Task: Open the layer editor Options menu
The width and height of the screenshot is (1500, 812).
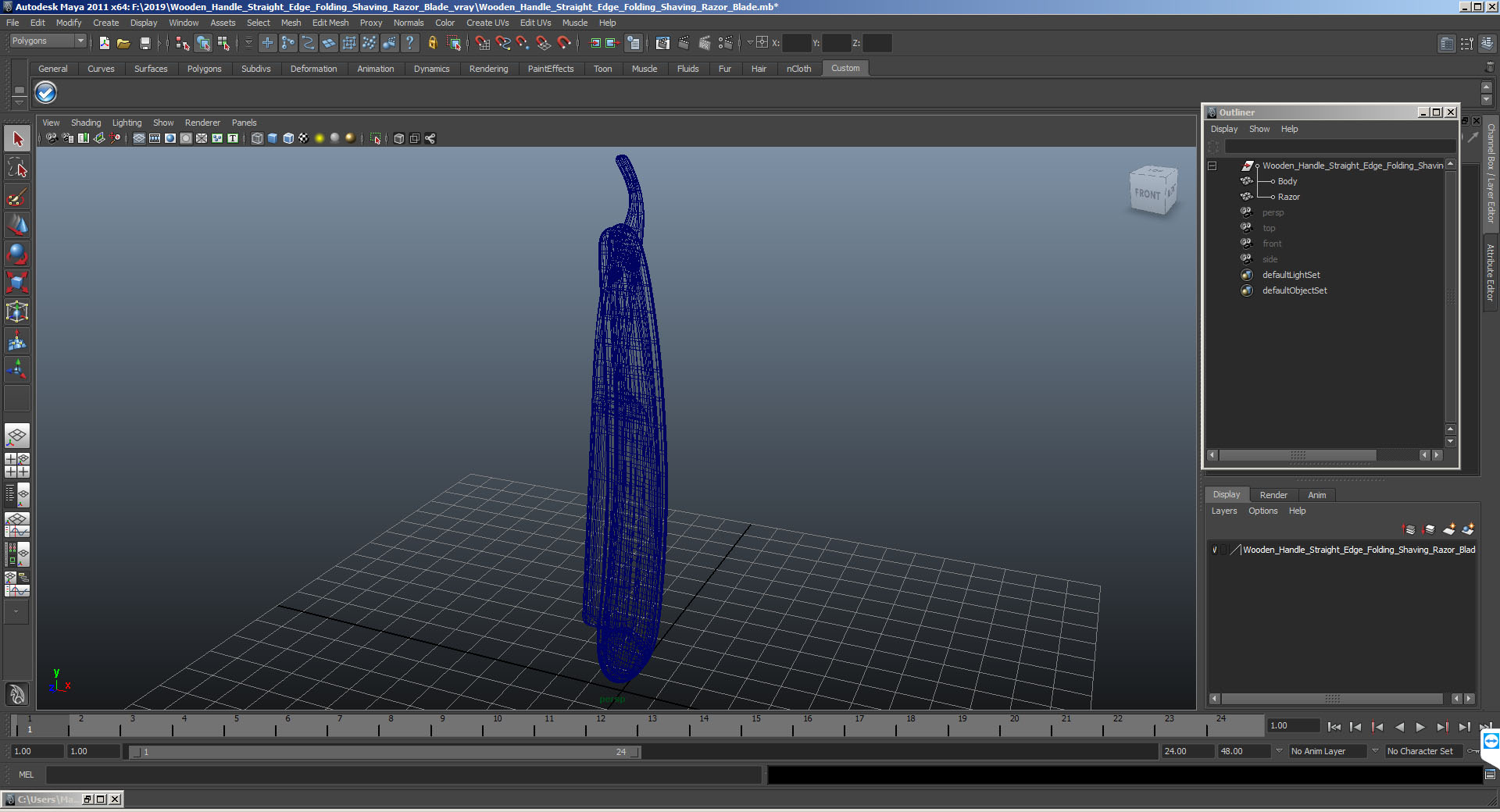Action: [x=1262, y=511]
